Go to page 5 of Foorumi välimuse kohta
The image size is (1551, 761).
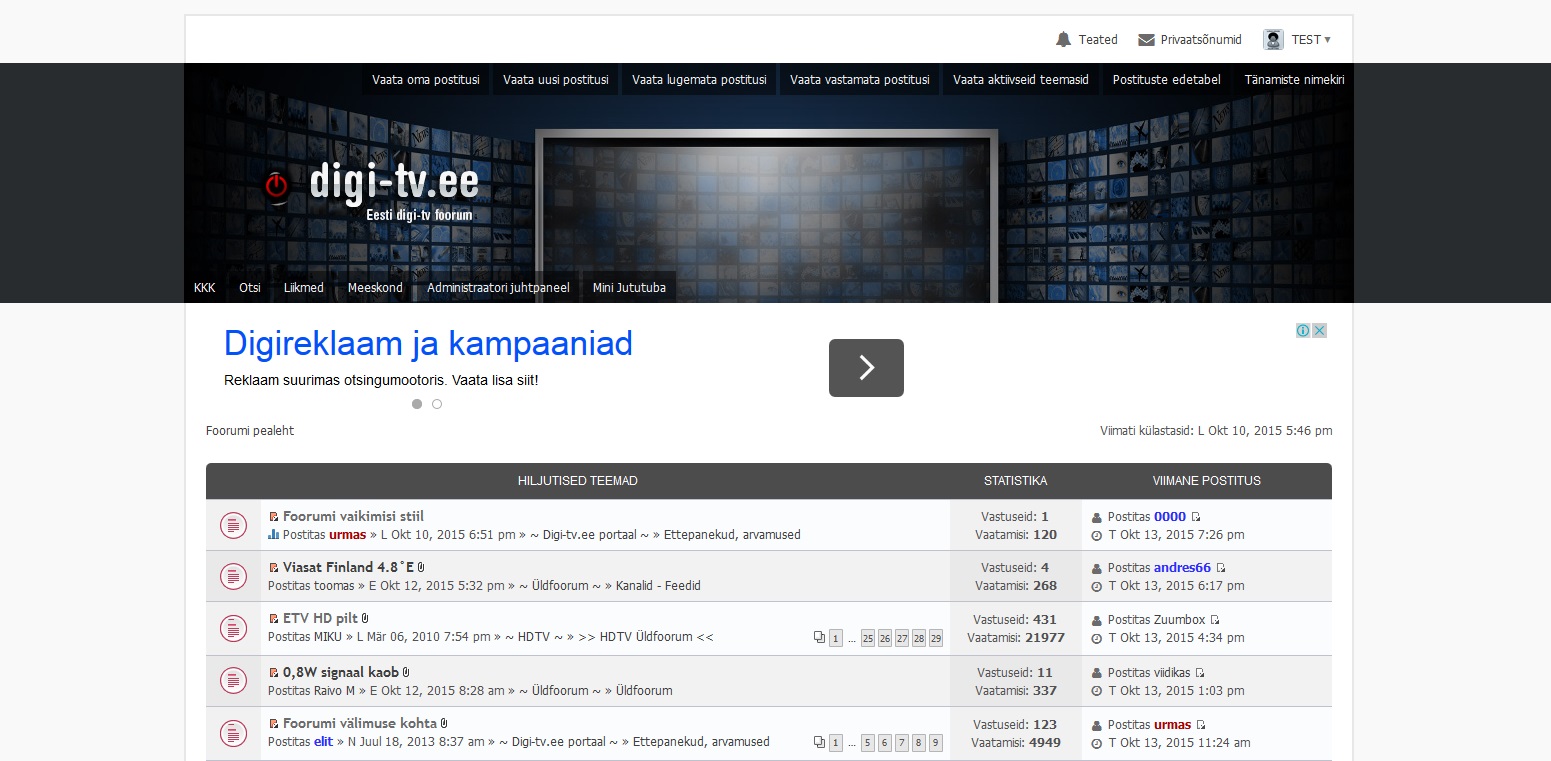coord(867,742)
